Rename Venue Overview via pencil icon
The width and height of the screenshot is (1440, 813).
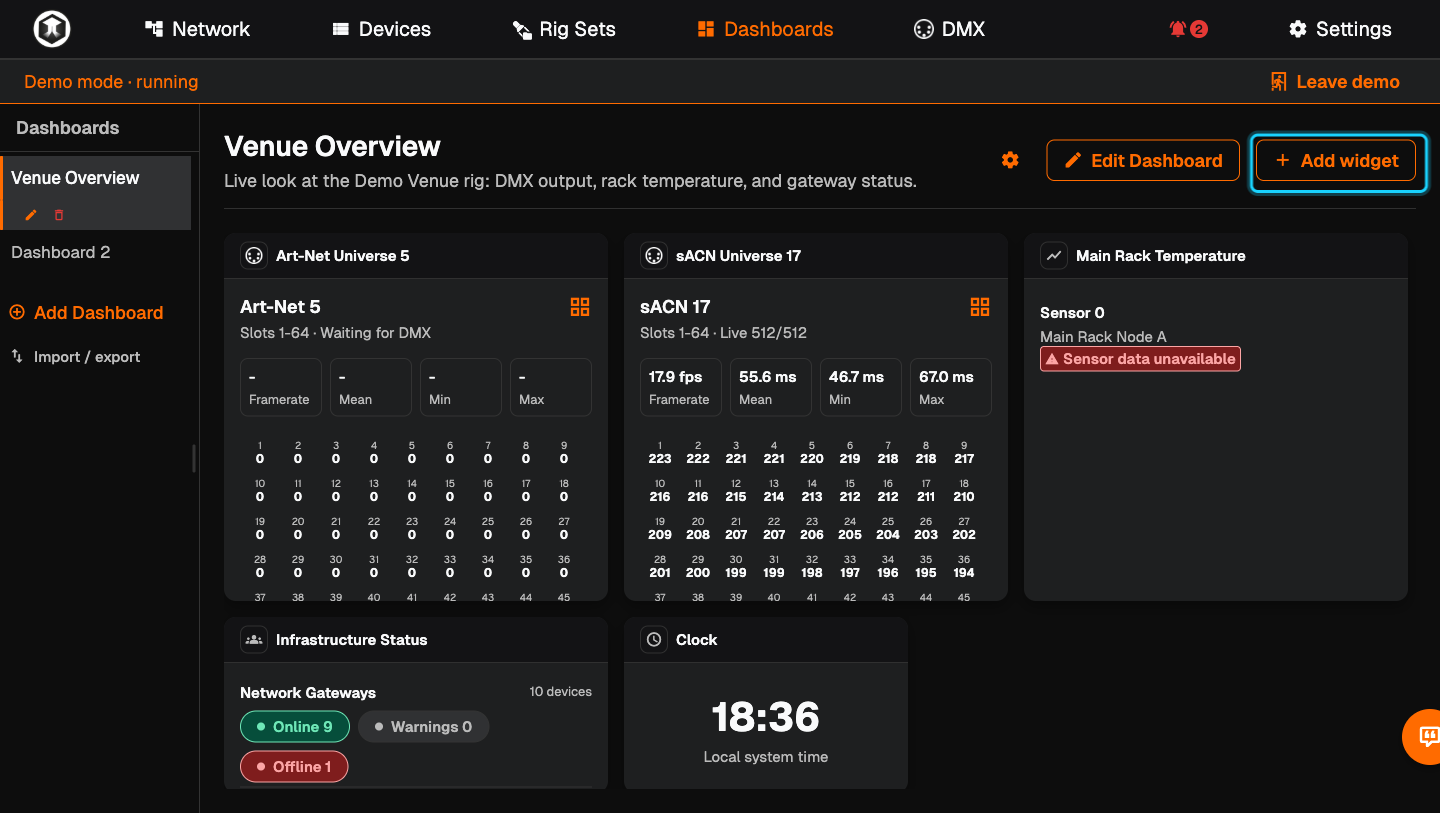click(31, 215)
